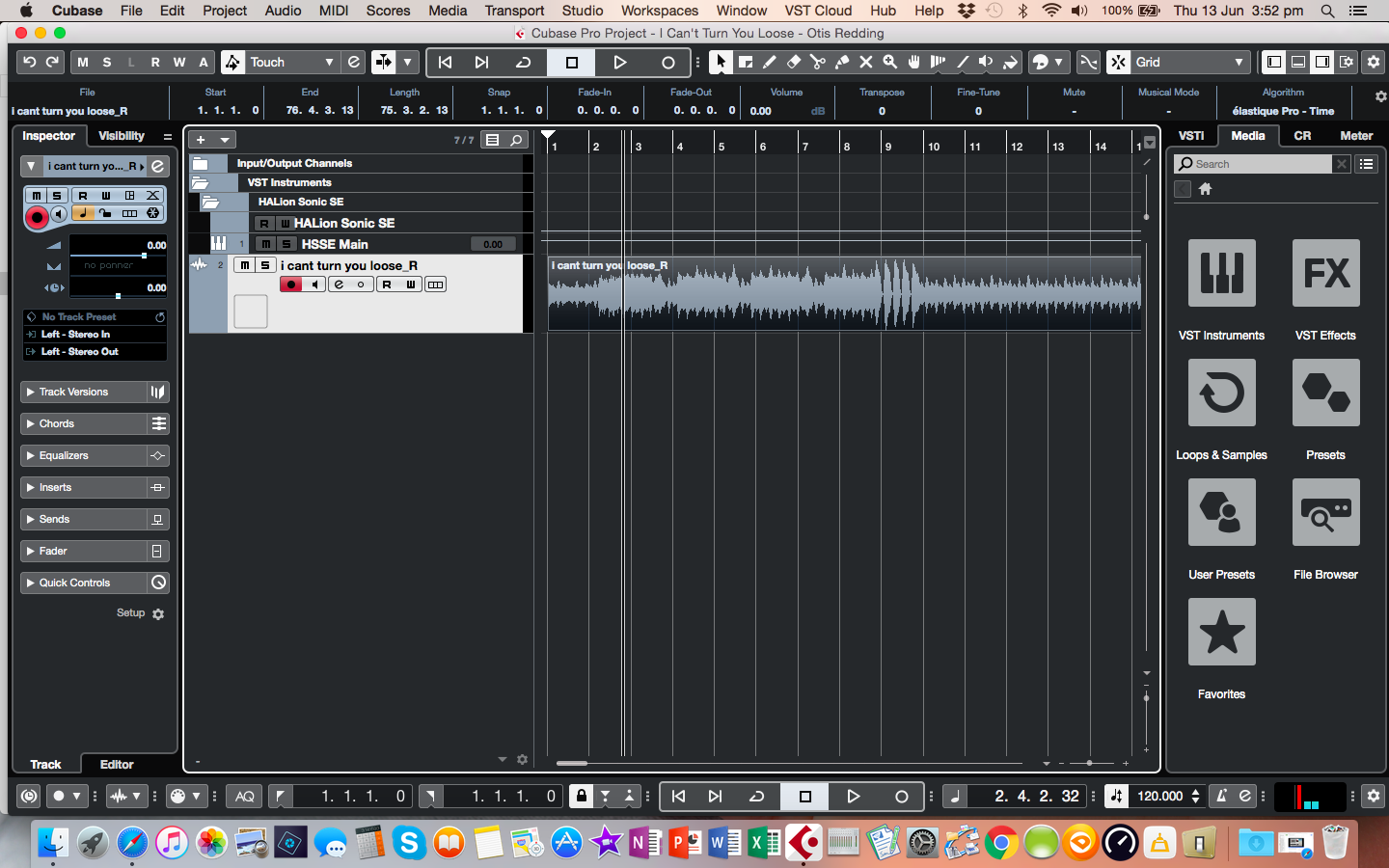Click the AQ button in transport bar
The image size is (1389, 868).
point(245,796)
